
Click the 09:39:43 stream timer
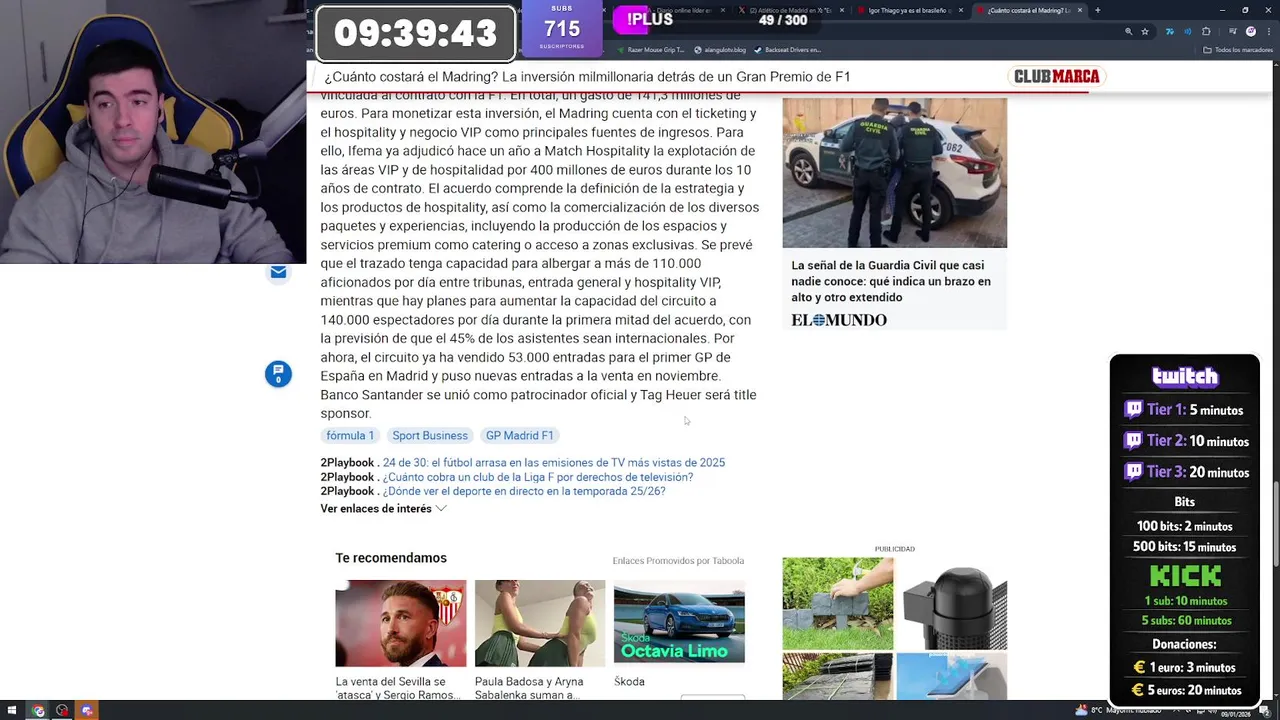415,33
